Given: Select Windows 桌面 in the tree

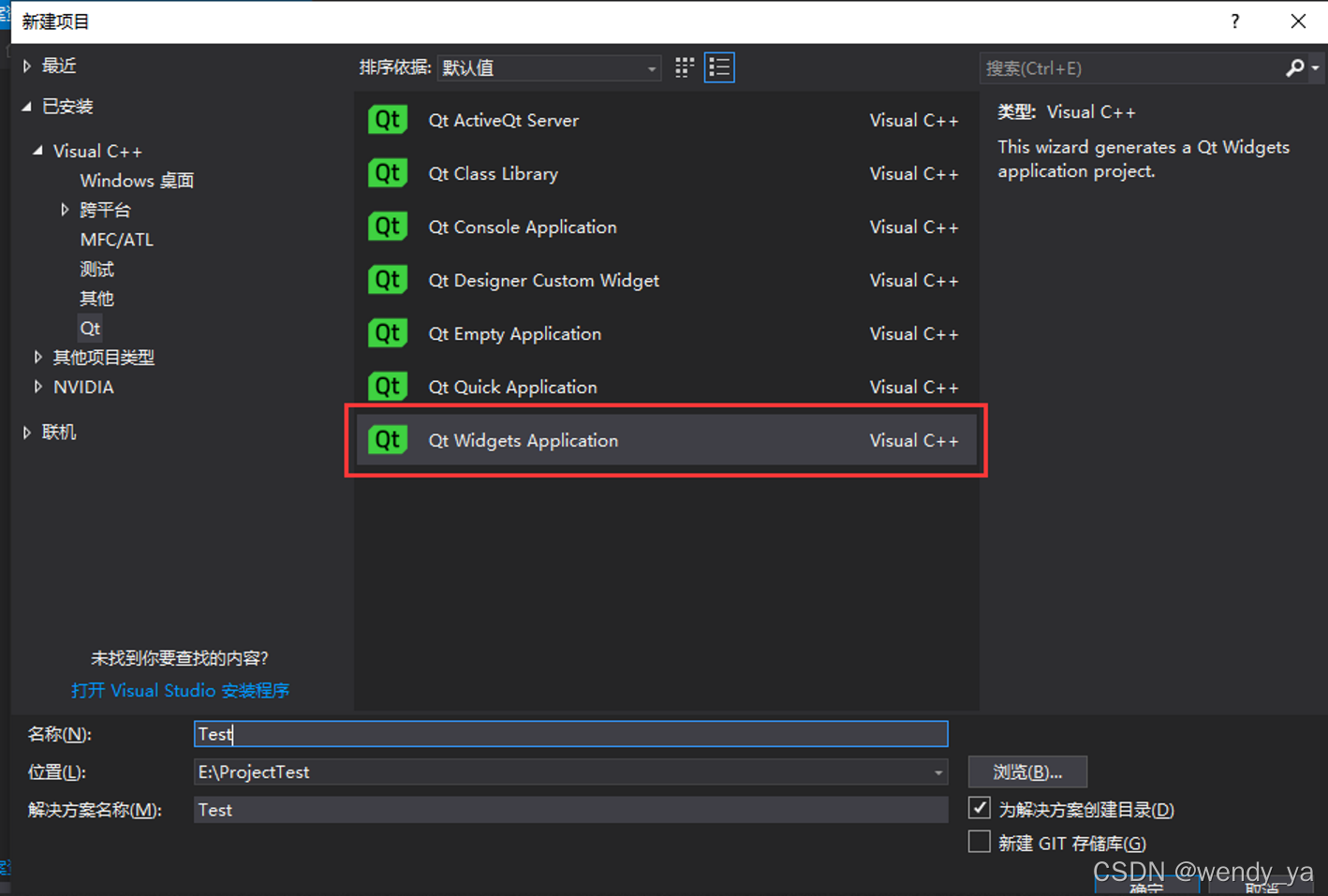Looking at the screenshot, I should 137,181.
